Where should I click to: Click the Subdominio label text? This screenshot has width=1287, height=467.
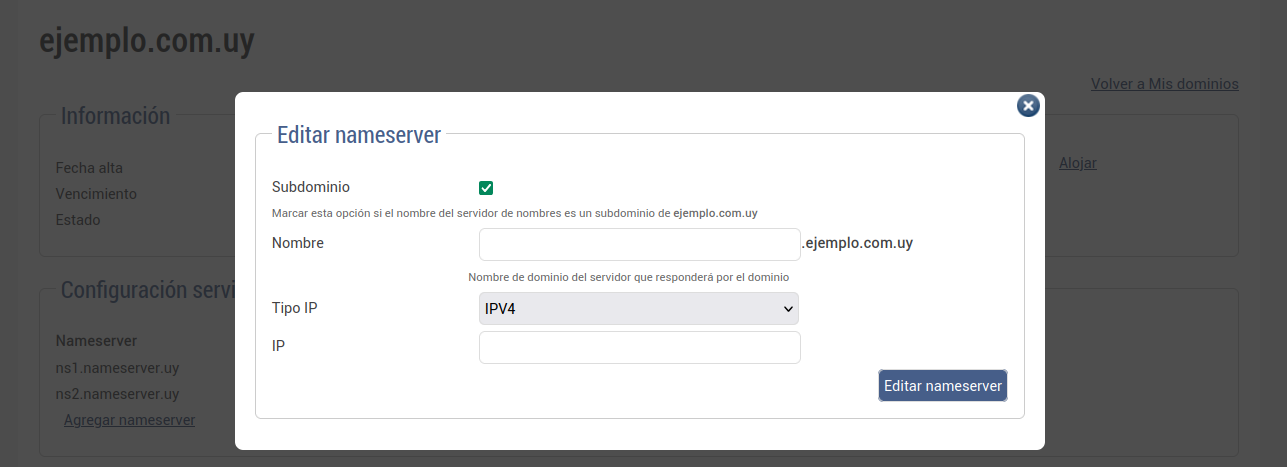point(311,187)
